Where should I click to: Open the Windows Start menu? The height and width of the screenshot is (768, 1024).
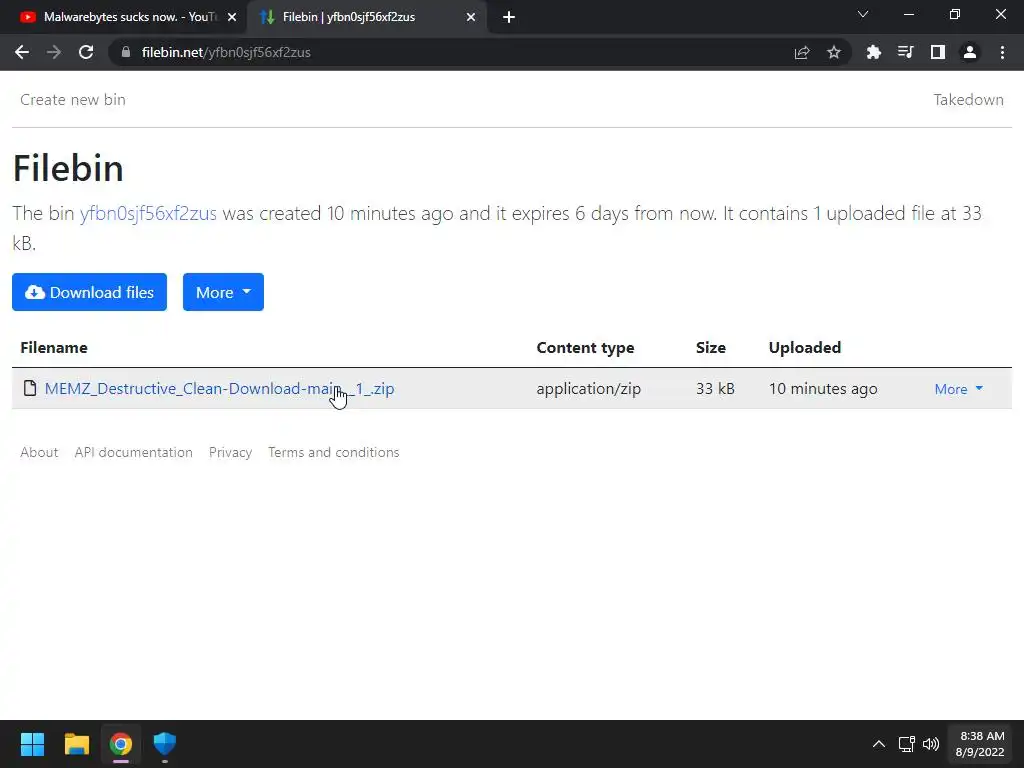[32, 744]
